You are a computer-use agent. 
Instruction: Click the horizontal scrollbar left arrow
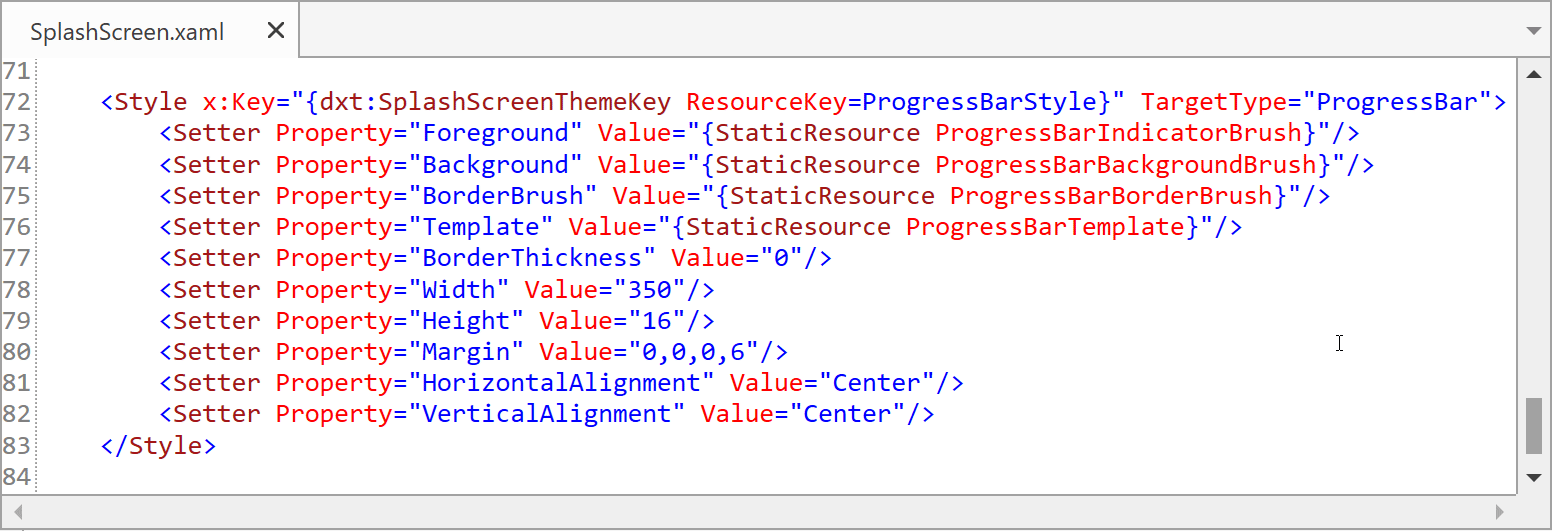pos(17,512)
